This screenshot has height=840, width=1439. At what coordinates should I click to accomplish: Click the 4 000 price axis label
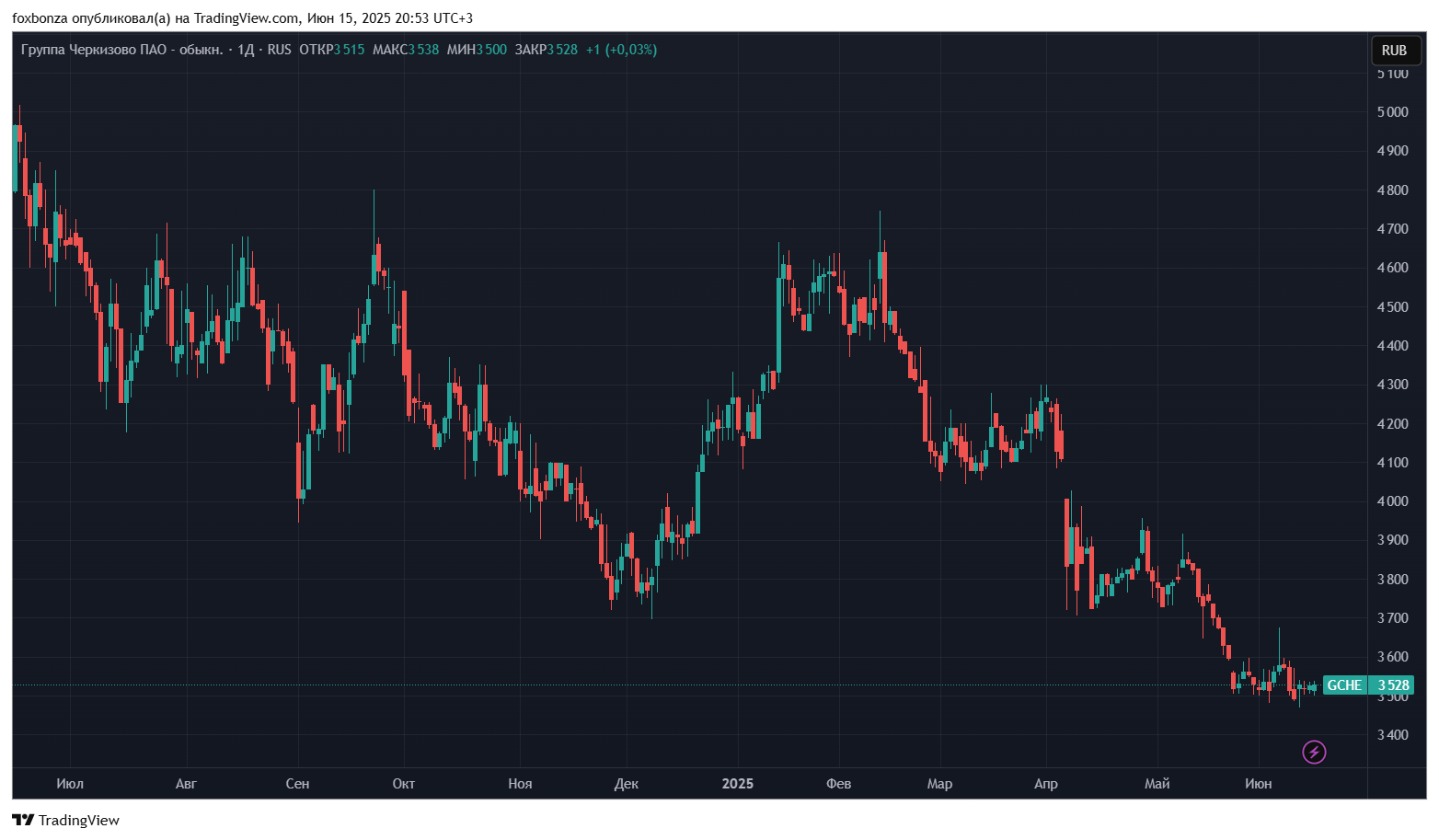1392,501
